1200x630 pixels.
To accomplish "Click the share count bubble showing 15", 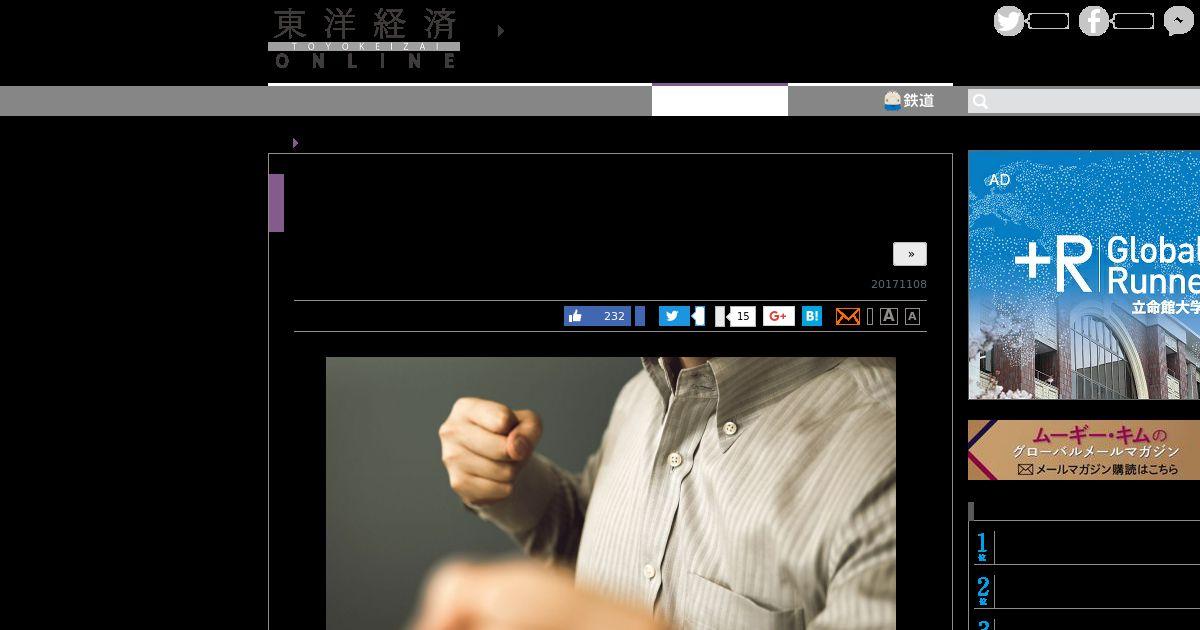I will point(742,316).
